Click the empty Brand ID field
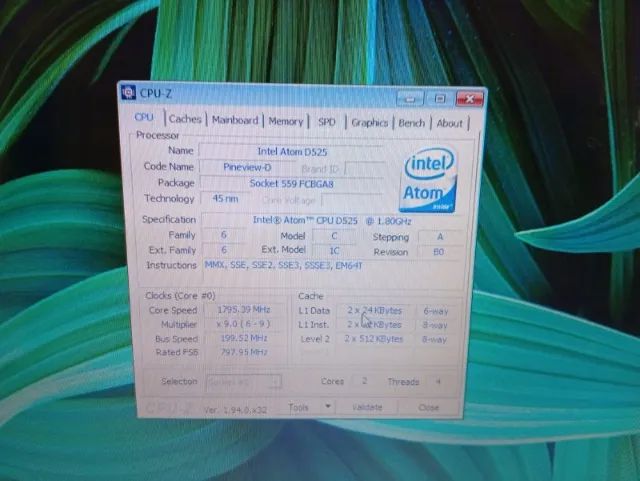The width and height of the screenshot is (640, 481). (x=364, y=169)
